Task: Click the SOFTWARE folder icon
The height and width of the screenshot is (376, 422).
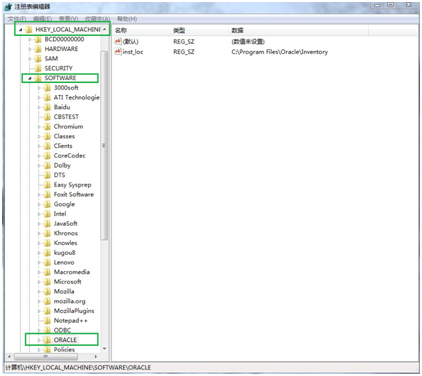Action: [38, 78]
